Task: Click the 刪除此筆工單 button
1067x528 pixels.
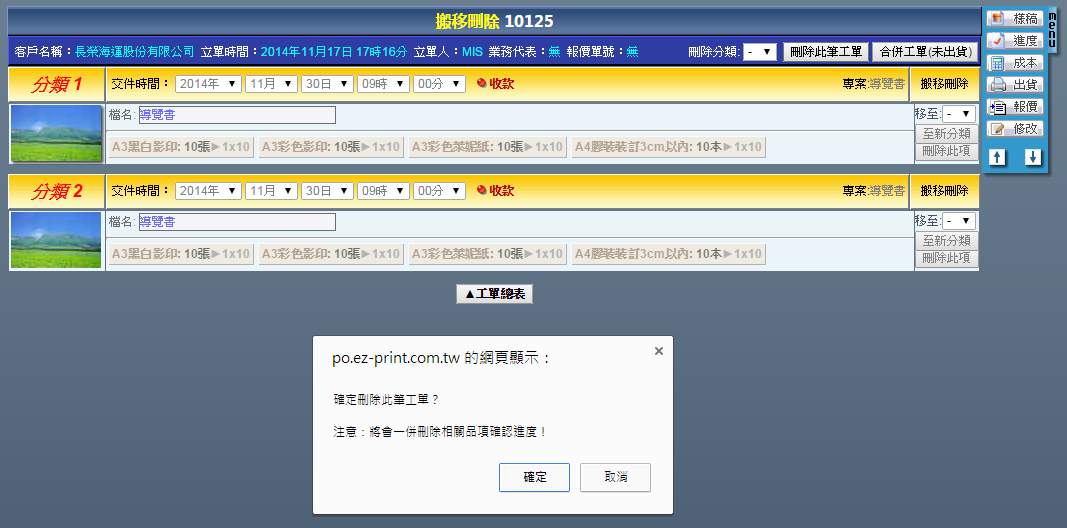Action: pos(825,52)
